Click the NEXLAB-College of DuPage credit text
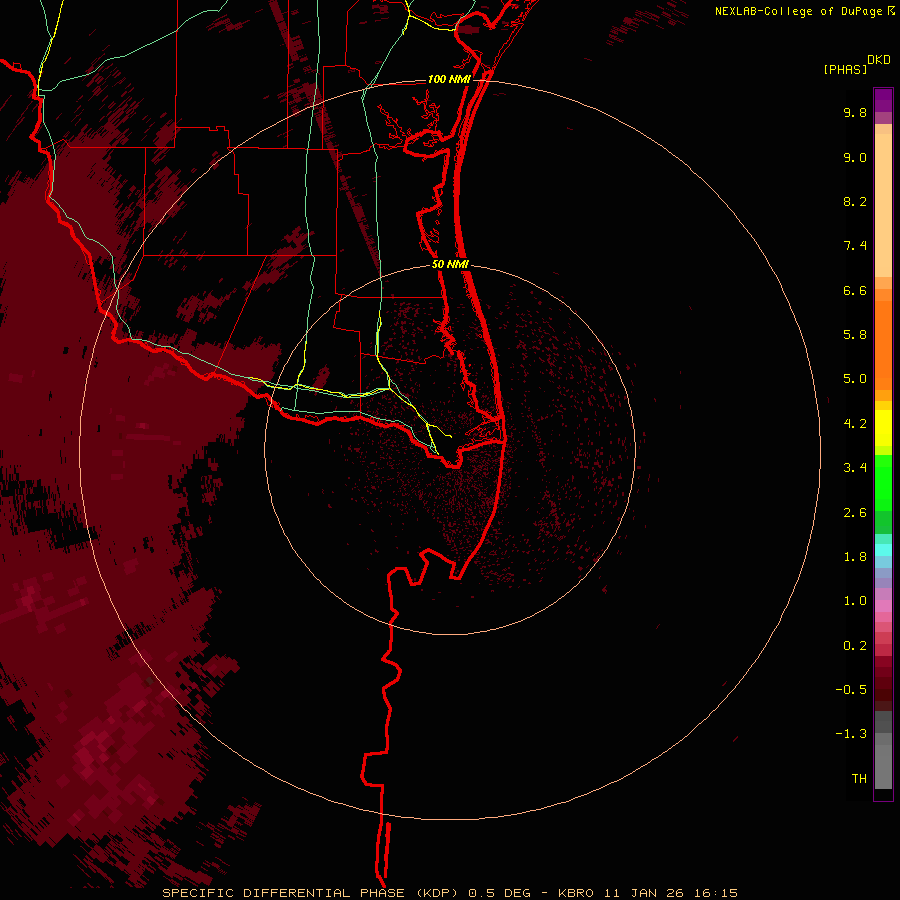Image resolution: width=900 pixels, height=900 pixels. pyautogui.click(x=799, y=11)
